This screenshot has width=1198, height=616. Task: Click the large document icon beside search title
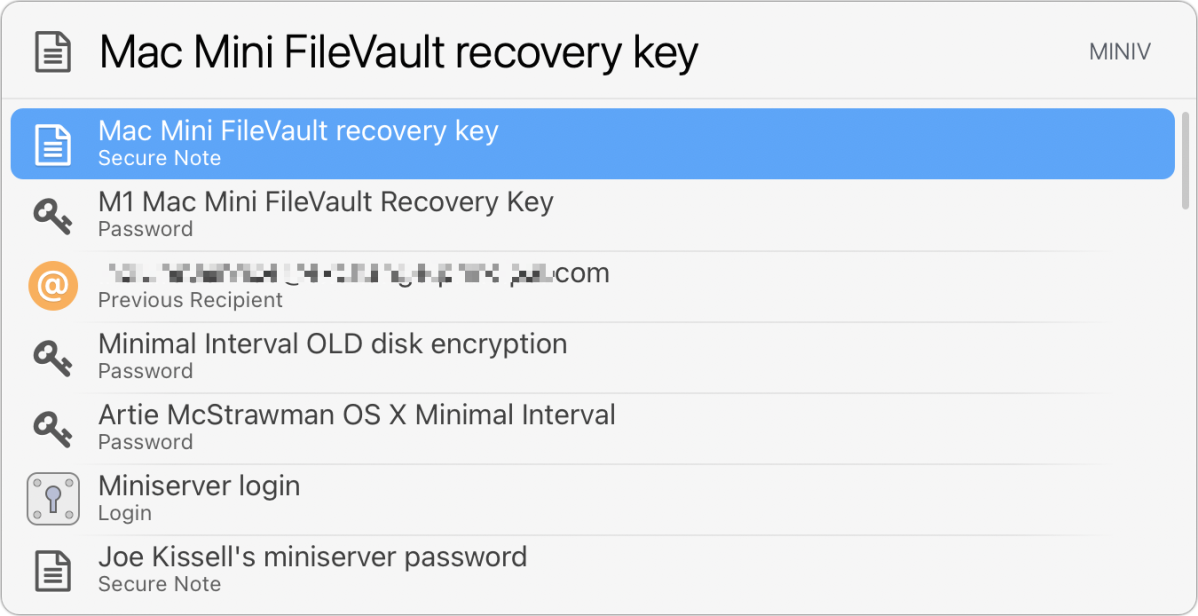[53, 53]
